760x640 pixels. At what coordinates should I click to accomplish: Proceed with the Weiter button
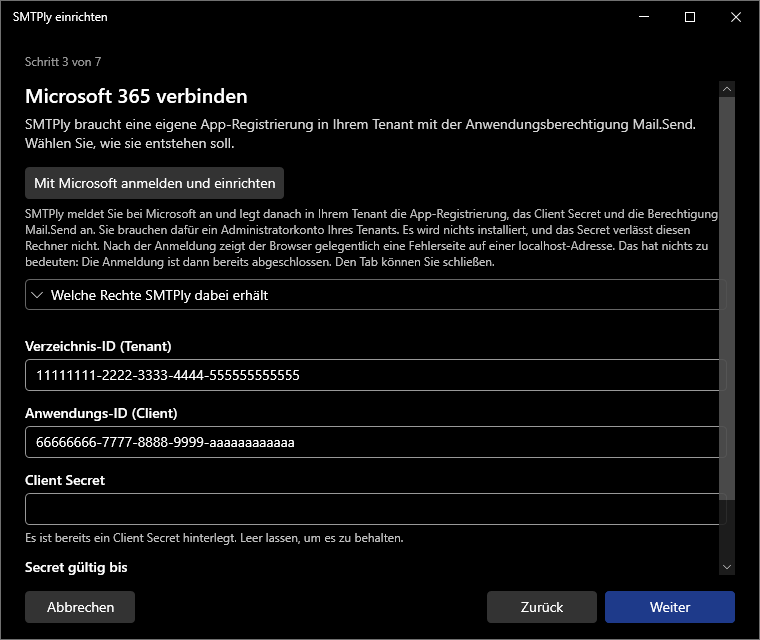[x=669, y=607]
